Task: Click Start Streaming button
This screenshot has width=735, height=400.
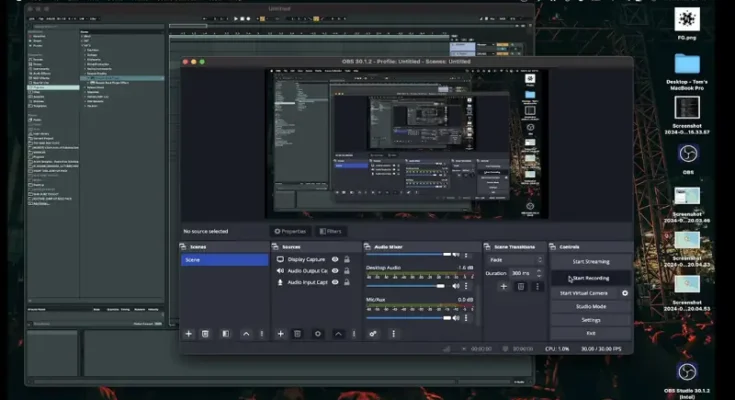Action: (591, 262)
